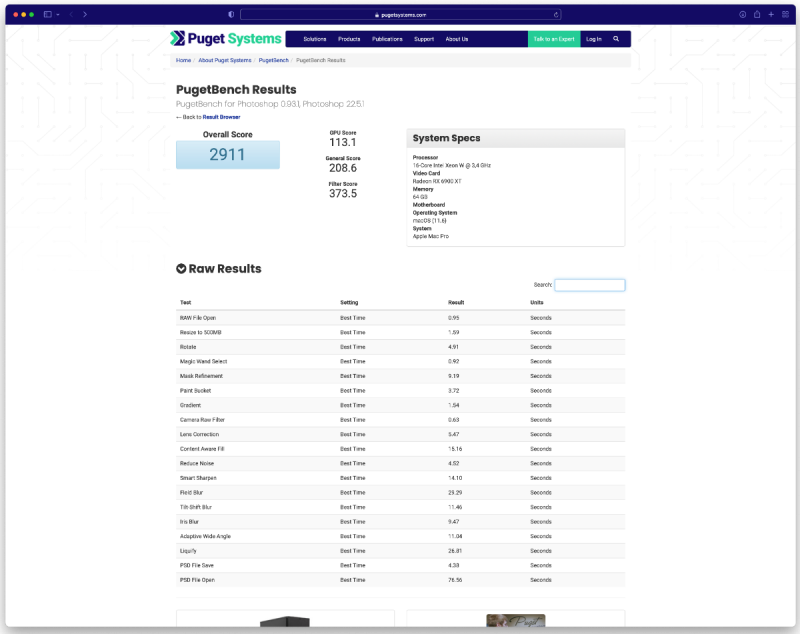Open a new tab with the plus icon
The width and height of the screenshot is (800, 634).
click(x=771, y=14)
